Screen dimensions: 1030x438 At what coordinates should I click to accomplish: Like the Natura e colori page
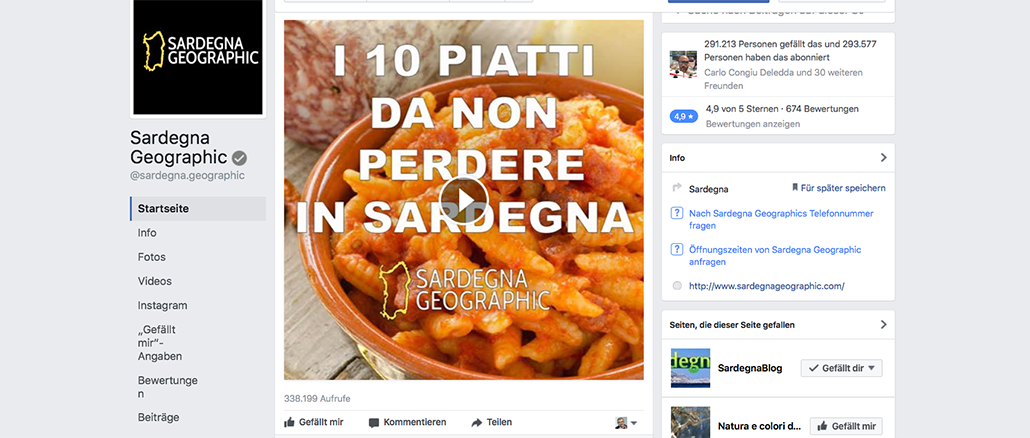[x=846, y=426]
